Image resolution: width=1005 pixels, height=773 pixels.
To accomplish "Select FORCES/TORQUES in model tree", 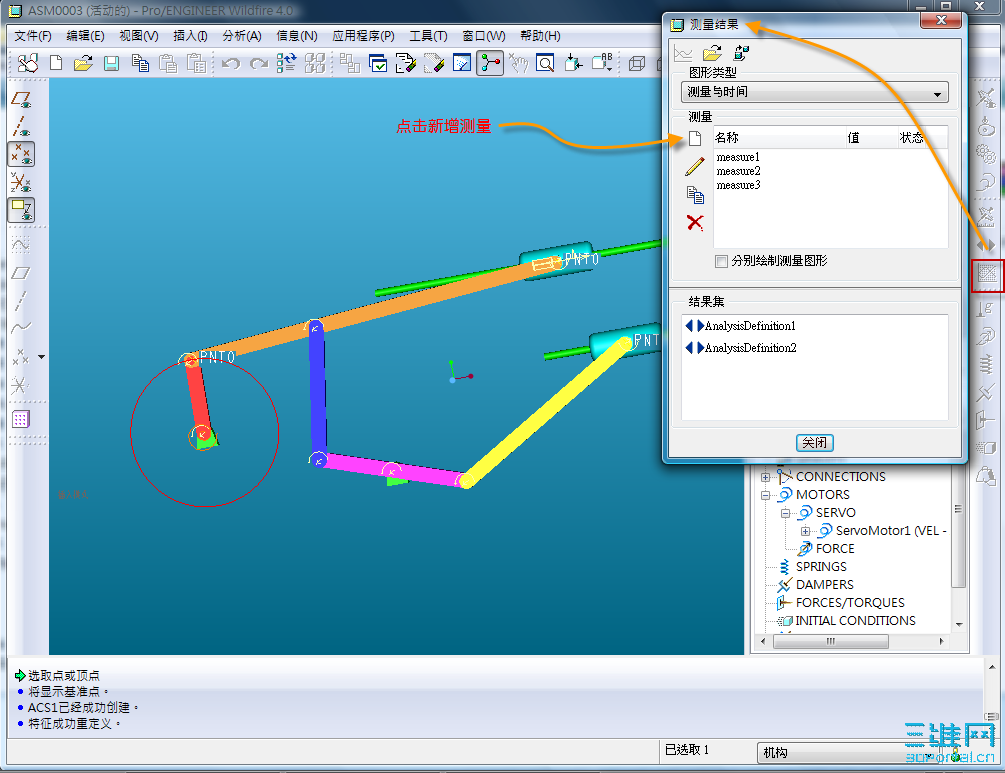I will [x=850, y=603].
